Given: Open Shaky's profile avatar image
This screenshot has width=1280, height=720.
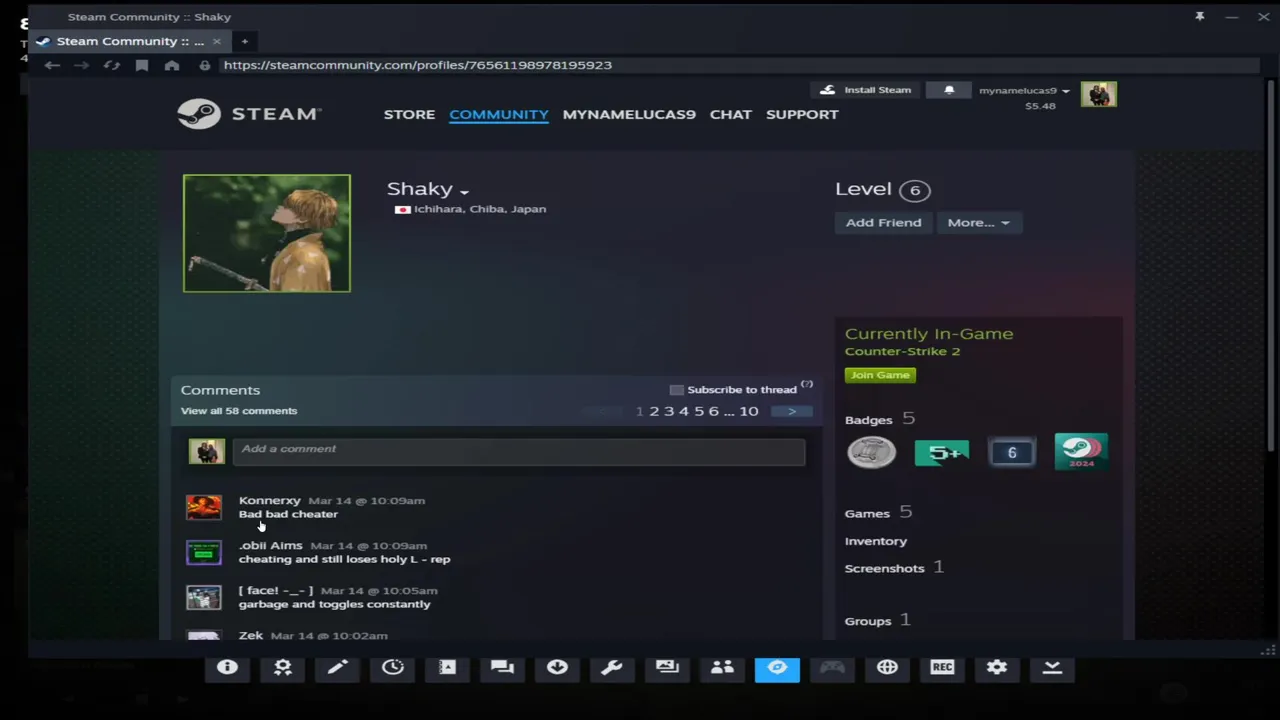Looking at the screenshot, I should pyautogui.click(x=267, y=233).
